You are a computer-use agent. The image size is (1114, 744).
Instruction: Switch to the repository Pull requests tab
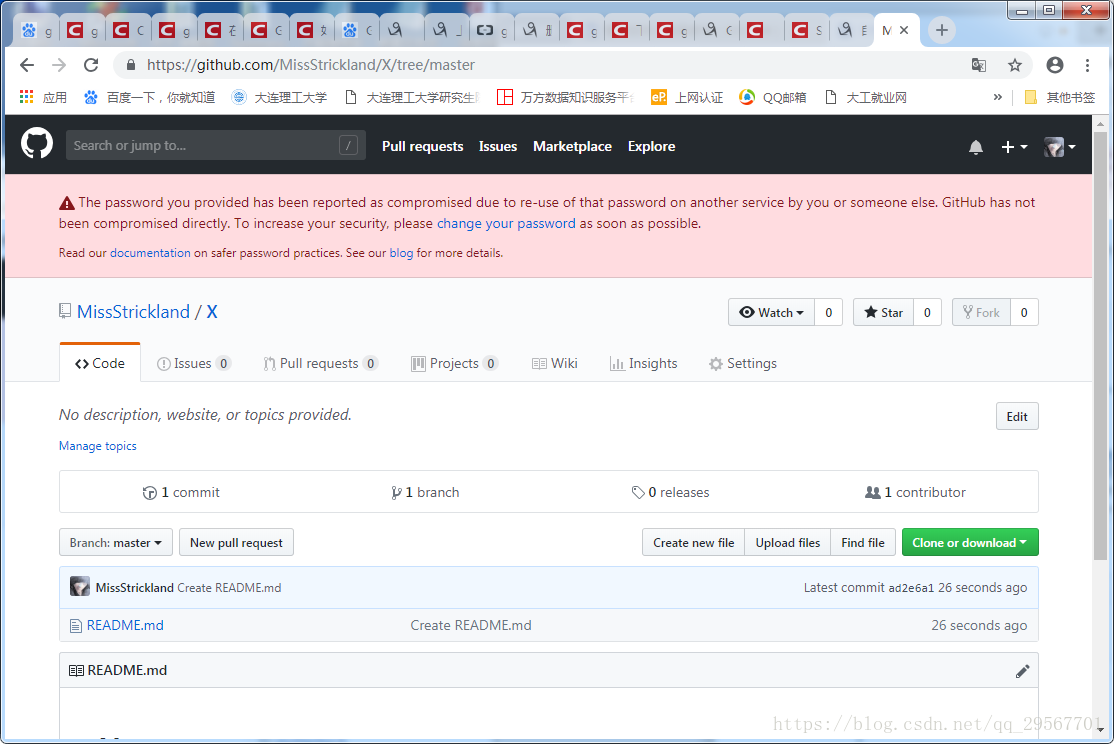tap(320, 363)
